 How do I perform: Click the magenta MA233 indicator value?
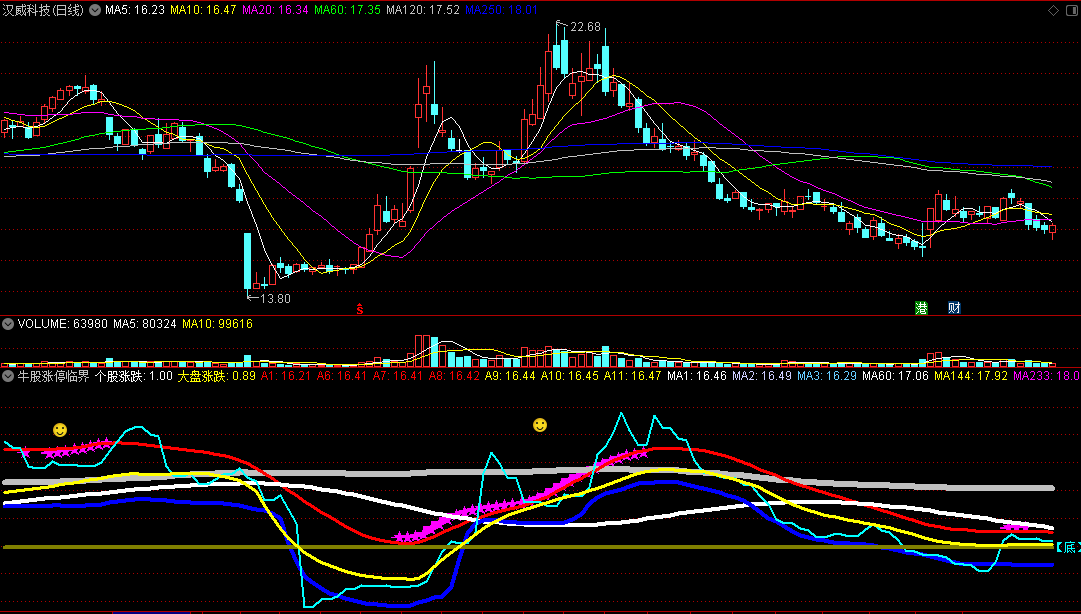[x=1047, y=376]
